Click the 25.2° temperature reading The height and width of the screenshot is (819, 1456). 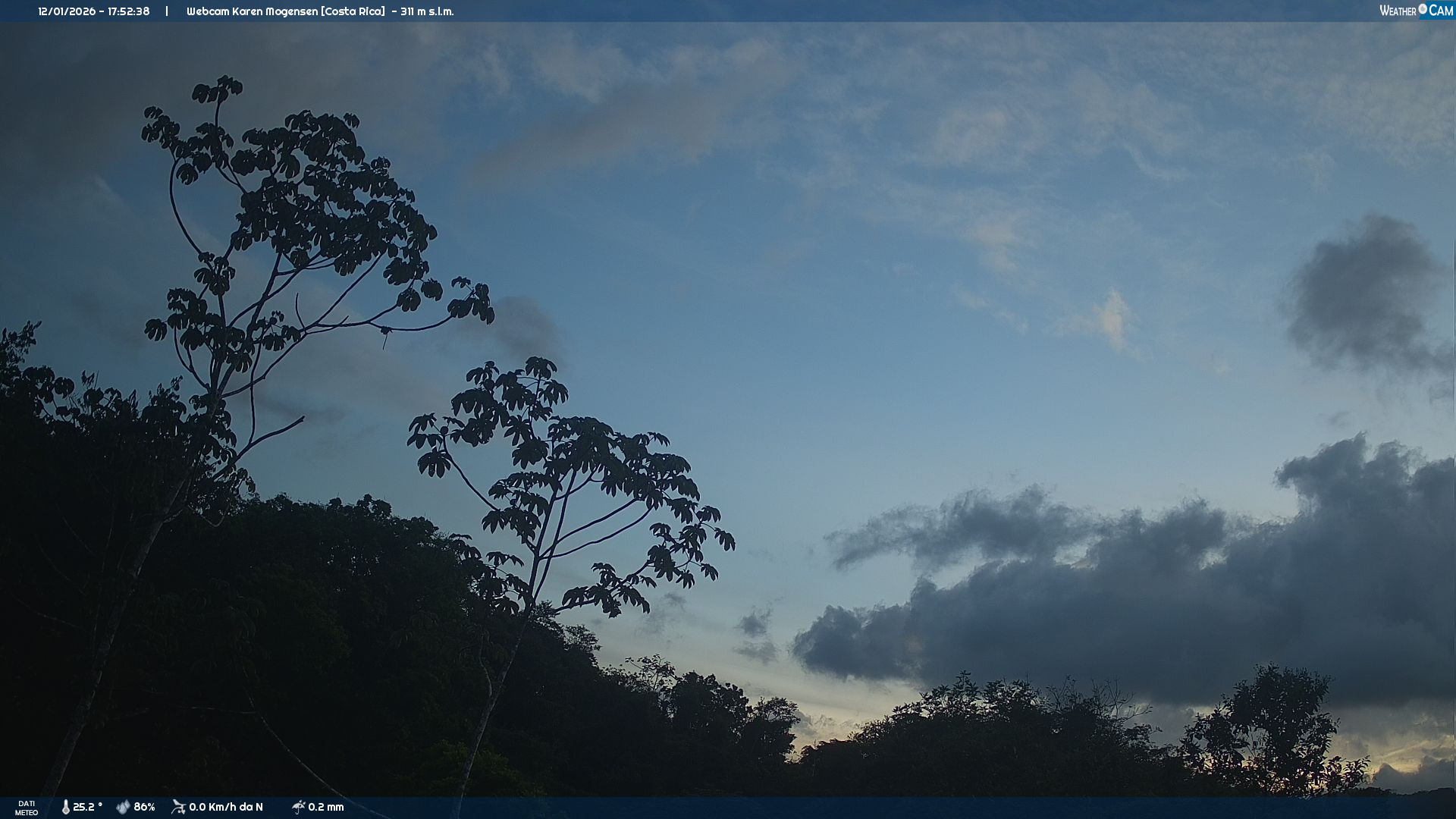pos(87,807)
